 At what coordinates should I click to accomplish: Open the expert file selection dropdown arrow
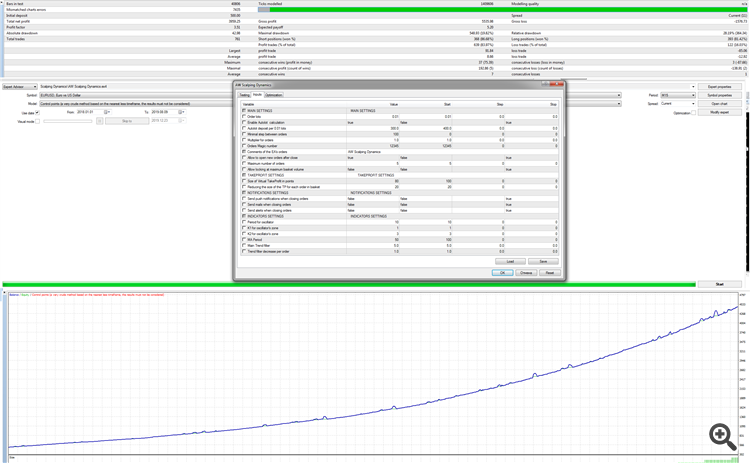(x=693, y=87)
